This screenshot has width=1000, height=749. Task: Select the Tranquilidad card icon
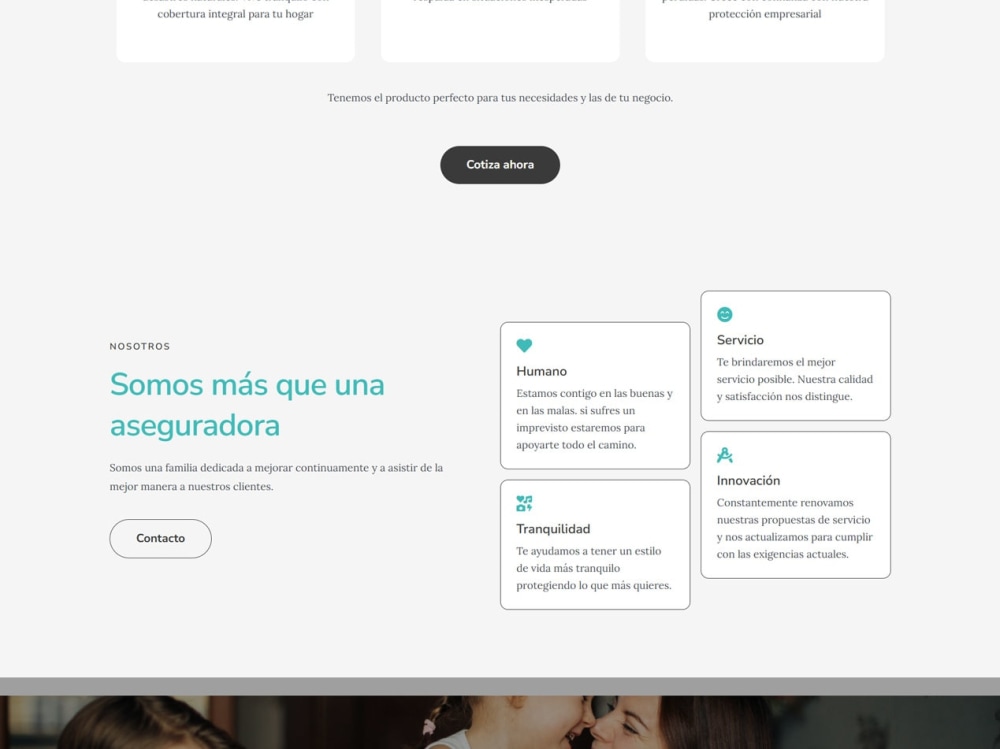coord(524,503)
